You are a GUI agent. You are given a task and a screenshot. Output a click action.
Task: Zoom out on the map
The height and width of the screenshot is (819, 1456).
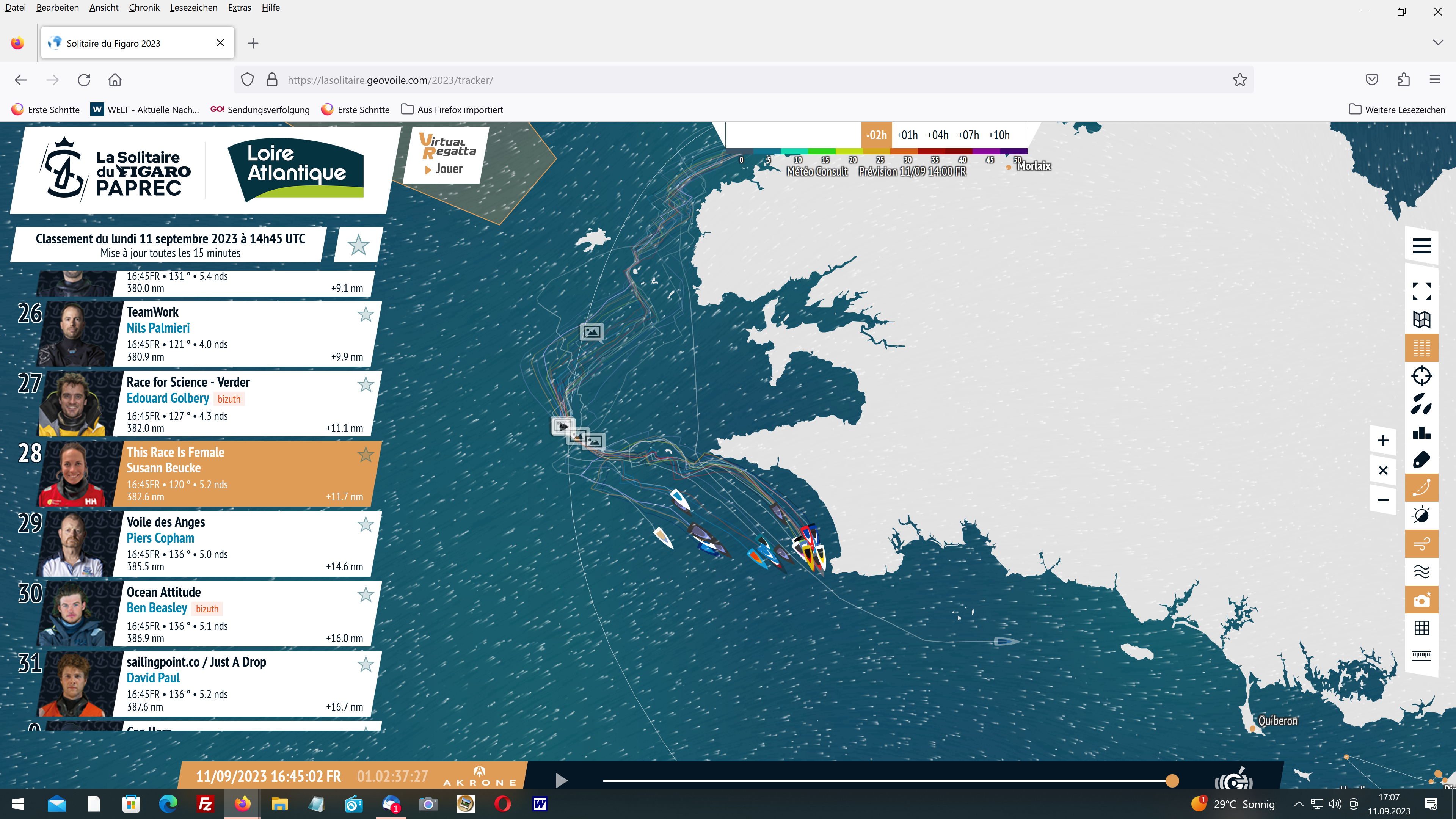[1383, 500]
